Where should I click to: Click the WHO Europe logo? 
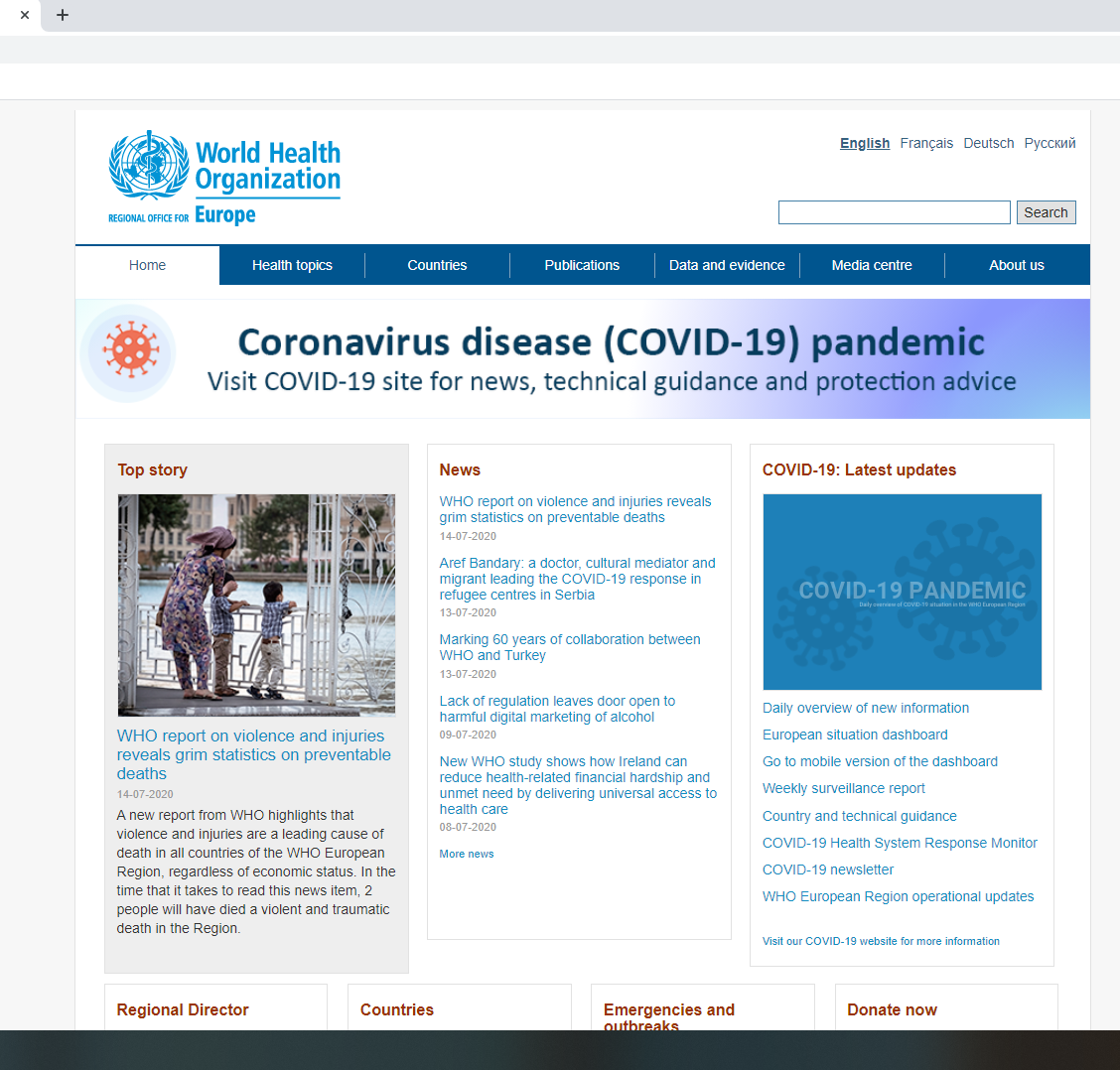coord(224,178)
